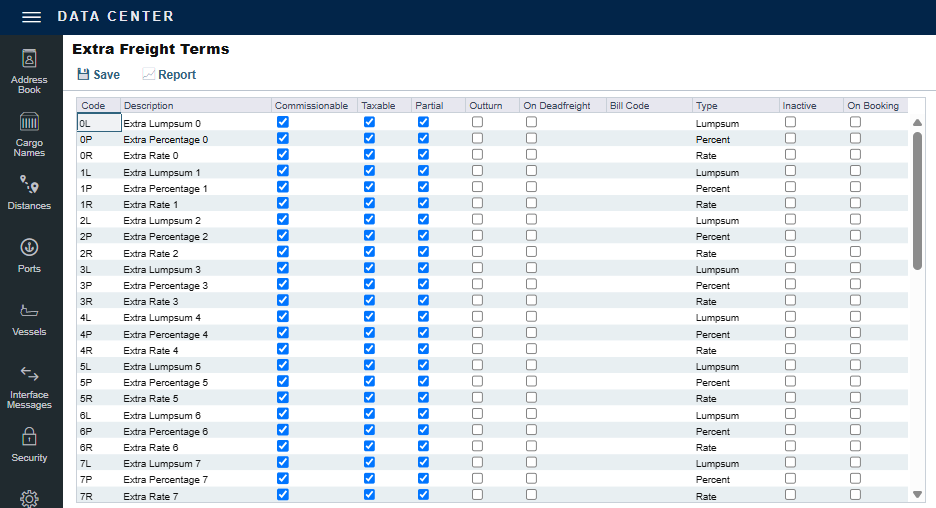Select the 'Extra Percentage 2' description

click(x=196, y=236)
